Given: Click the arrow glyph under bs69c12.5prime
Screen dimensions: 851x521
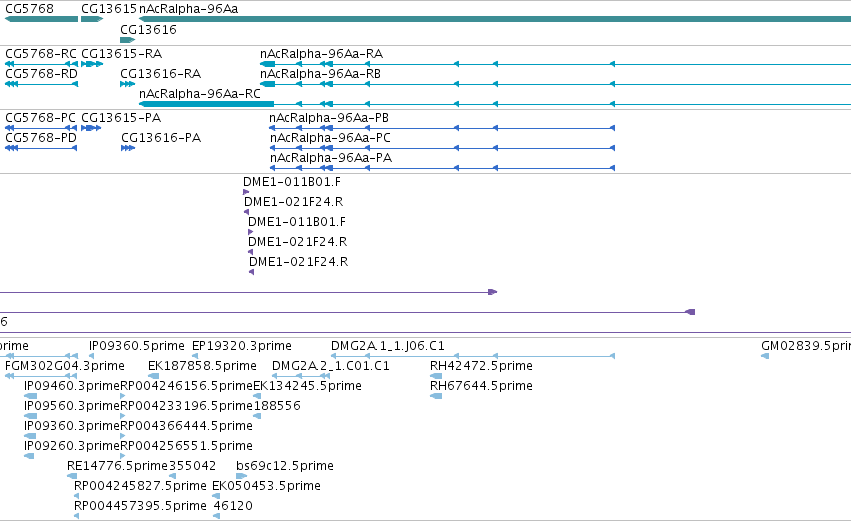Looking at the screenshot, I should point(242,476).
